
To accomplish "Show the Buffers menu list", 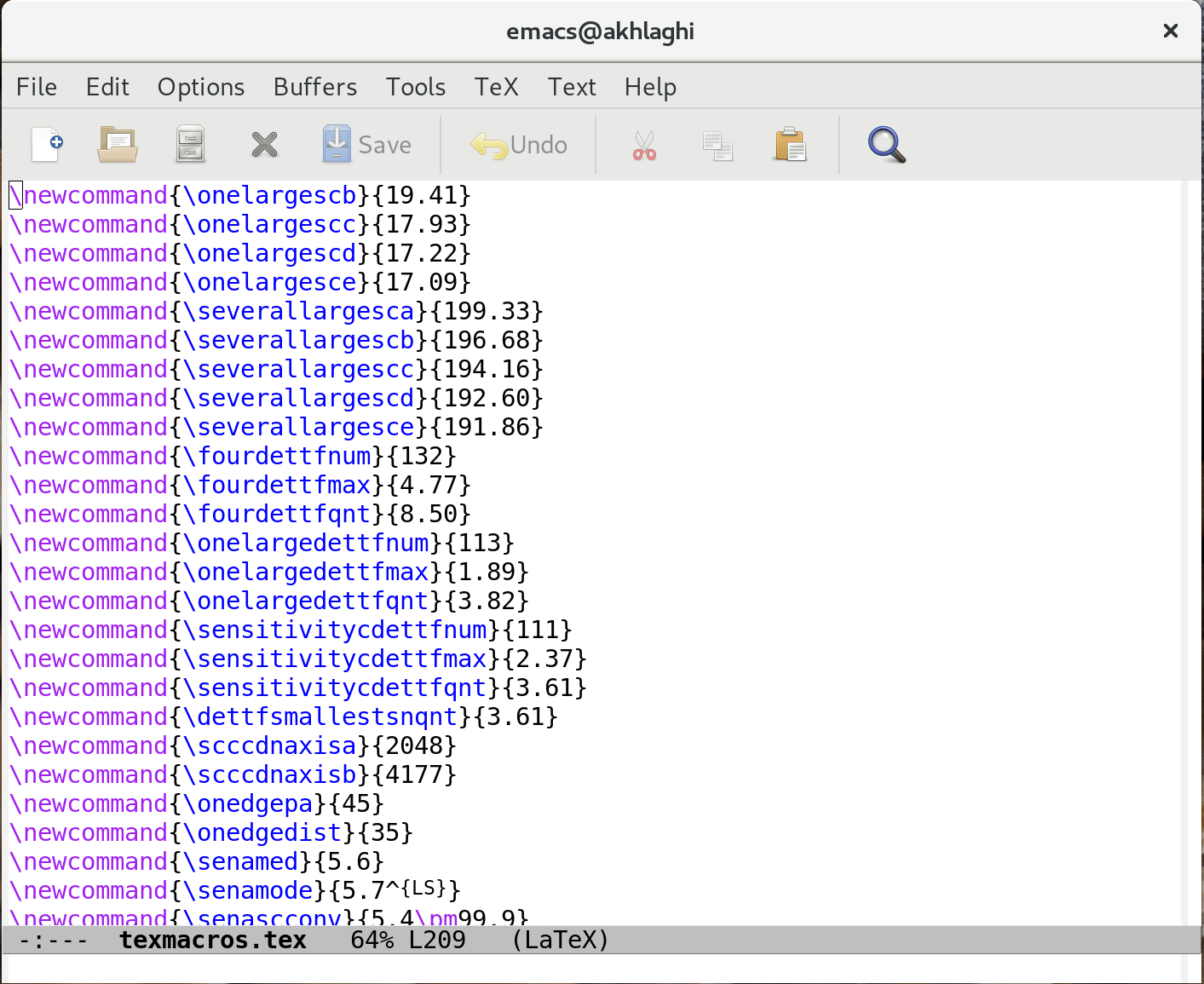I will [x=315, y=87].
